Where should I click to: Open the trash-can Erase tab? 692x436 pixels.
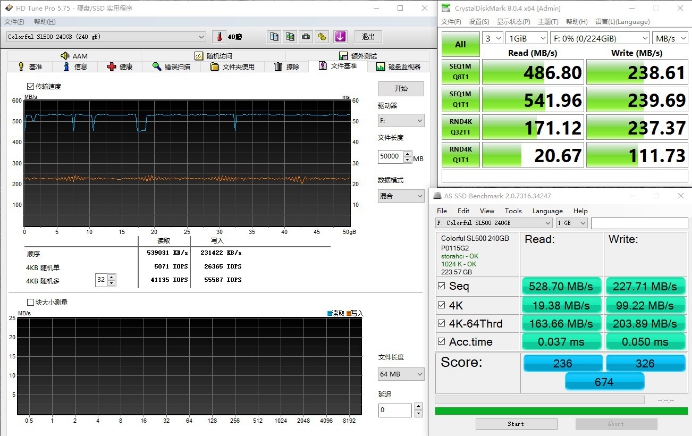pos(287,67)
